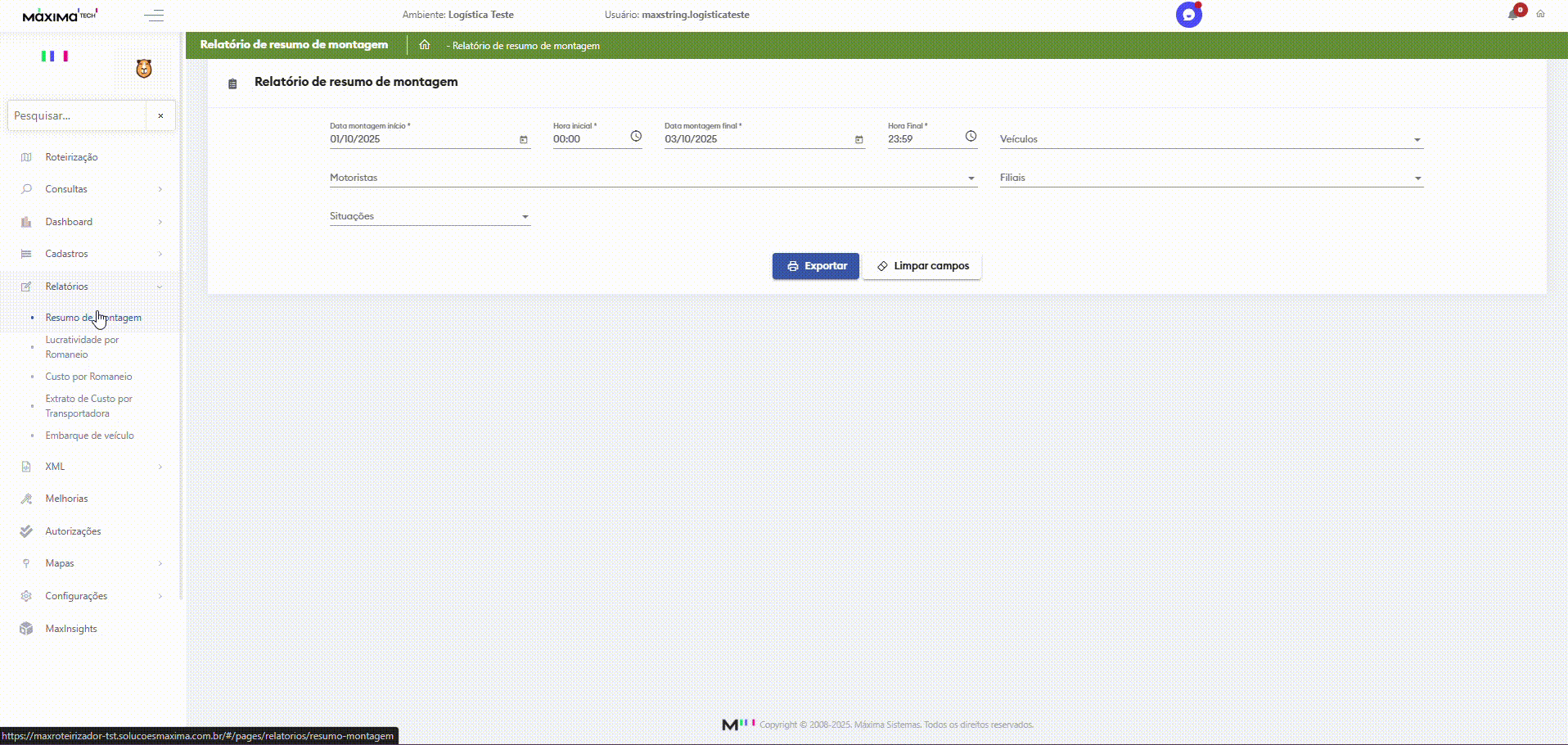Viewport: 1568px width, 745px height.
Task: Open the chat support bubble icon
Action: pyautogui.click(x=1189, y=15)
